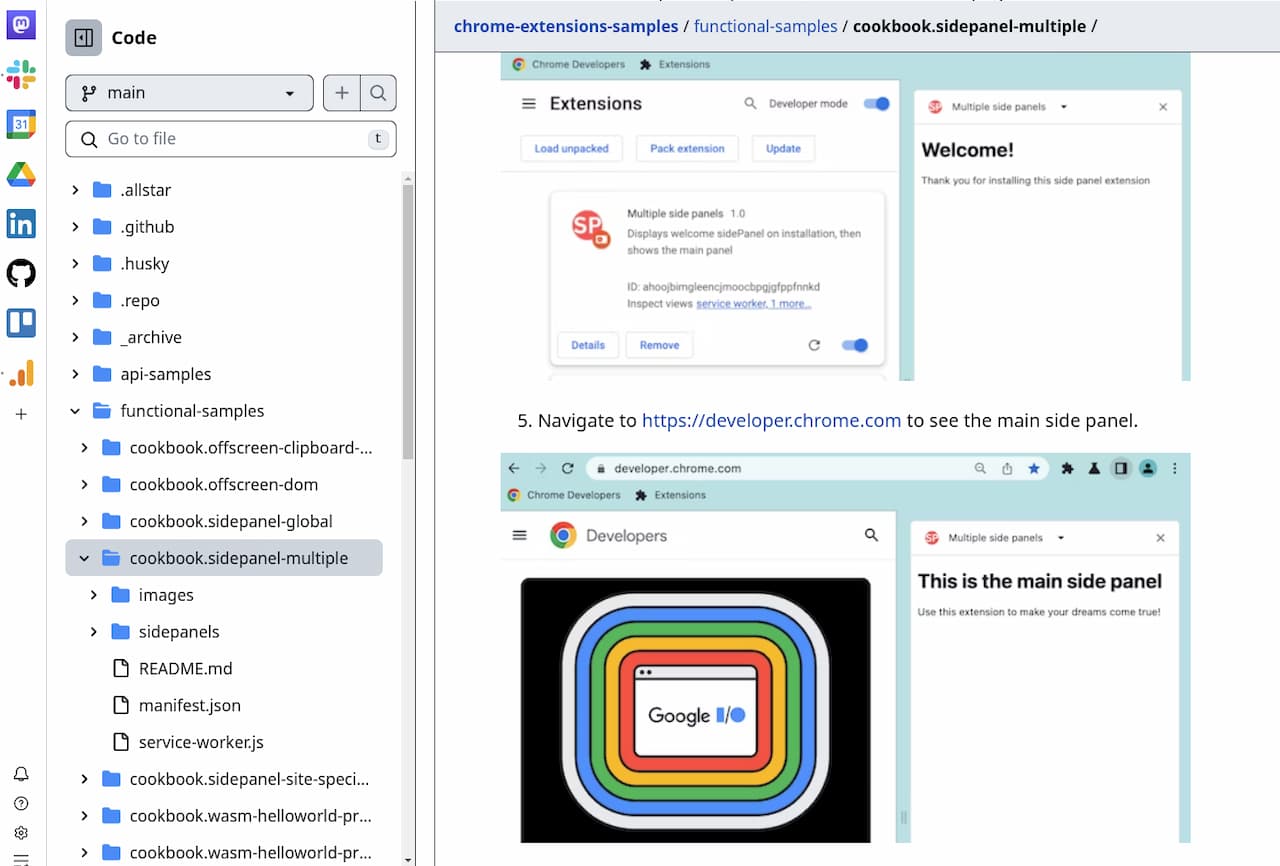The width and height of the screenshot is (1280, 866).
Task: Add file with plus button
Action: [342, 93]
